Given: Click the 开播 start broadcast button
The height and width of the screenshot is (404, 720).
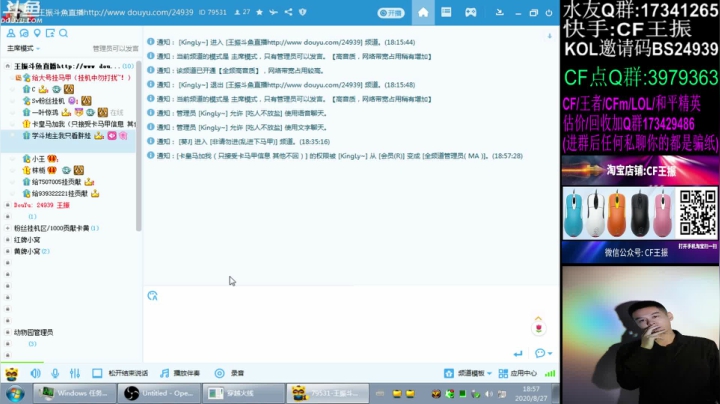Looking at the screenshot, I should pyautogui.click(x=391, y=13).
